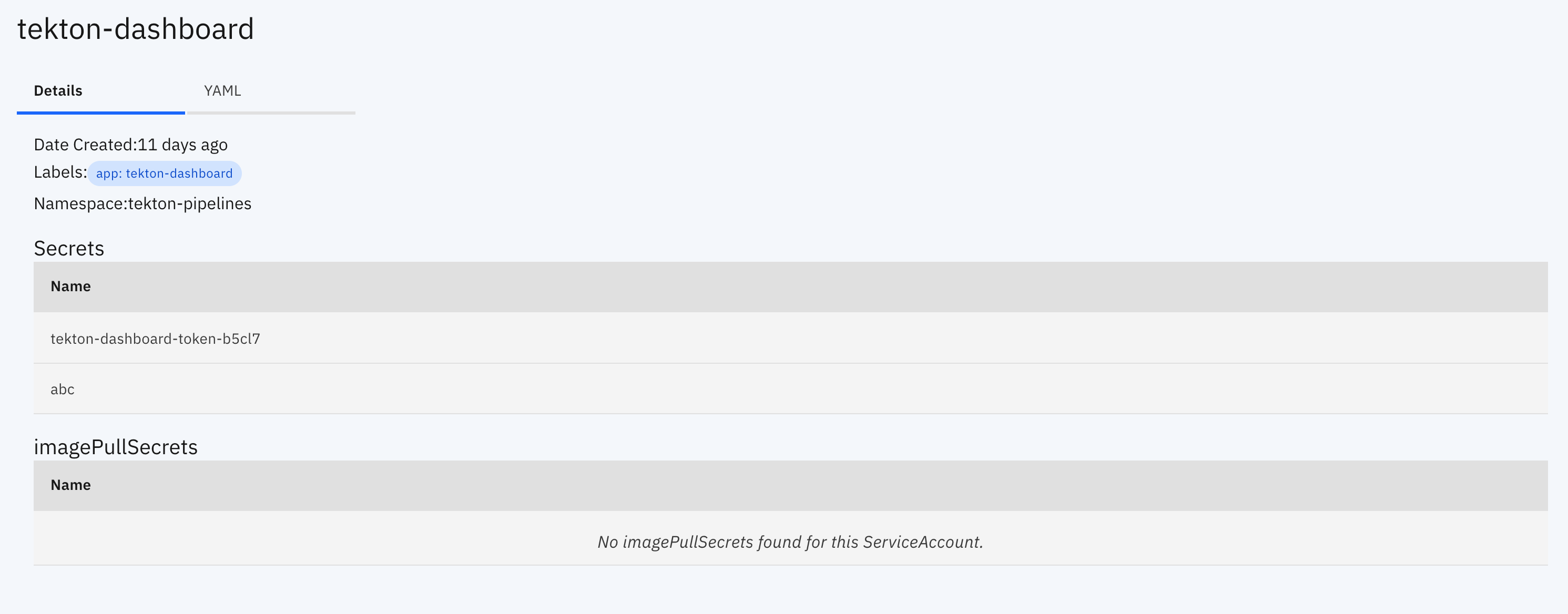Click the Name header in Secrets table
The height and width of the screenshot is (614, 1568).
coord(70,286)
